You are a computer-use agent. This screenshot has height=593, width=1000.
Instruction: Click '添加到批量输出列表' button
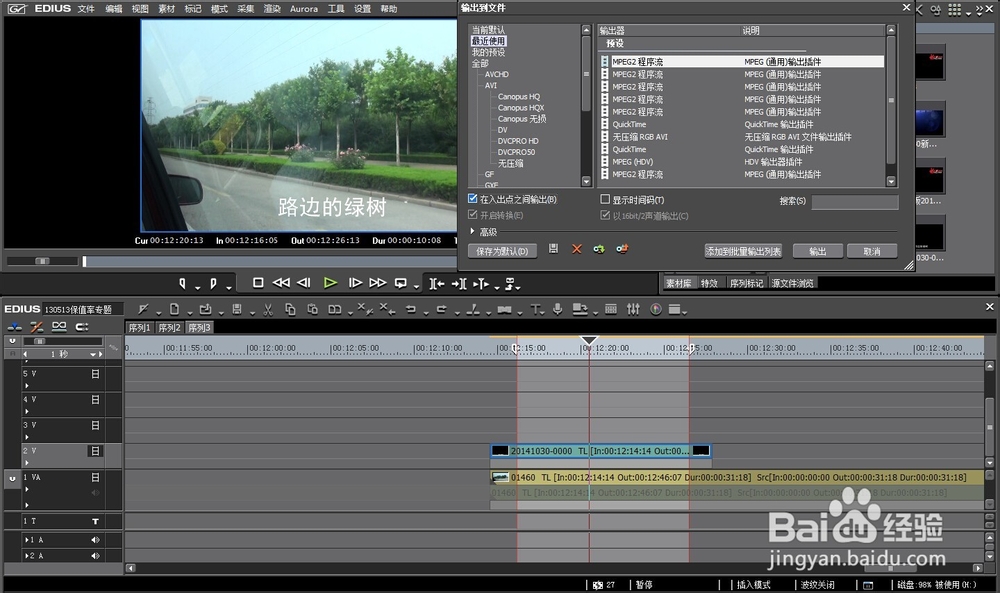coord(743,251)
